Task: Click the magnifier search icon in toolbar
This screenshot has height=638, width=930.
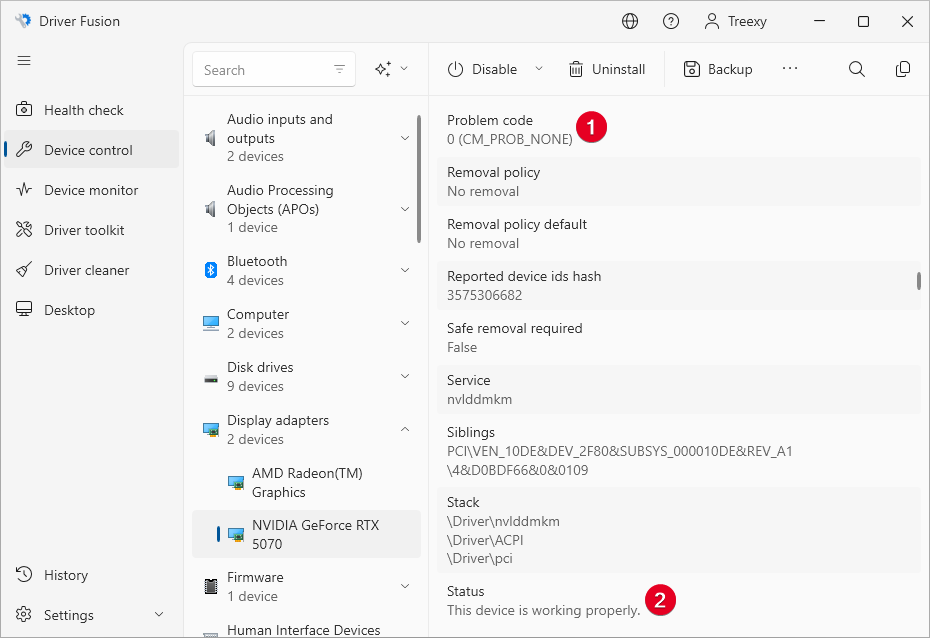Action: coord(856,69)
